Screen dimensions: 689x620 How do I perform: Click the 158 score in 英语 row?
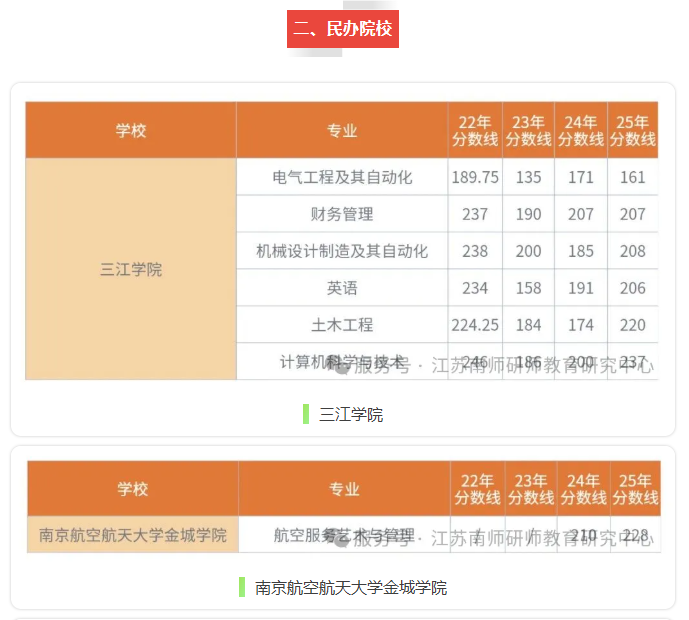click(529, 288)
